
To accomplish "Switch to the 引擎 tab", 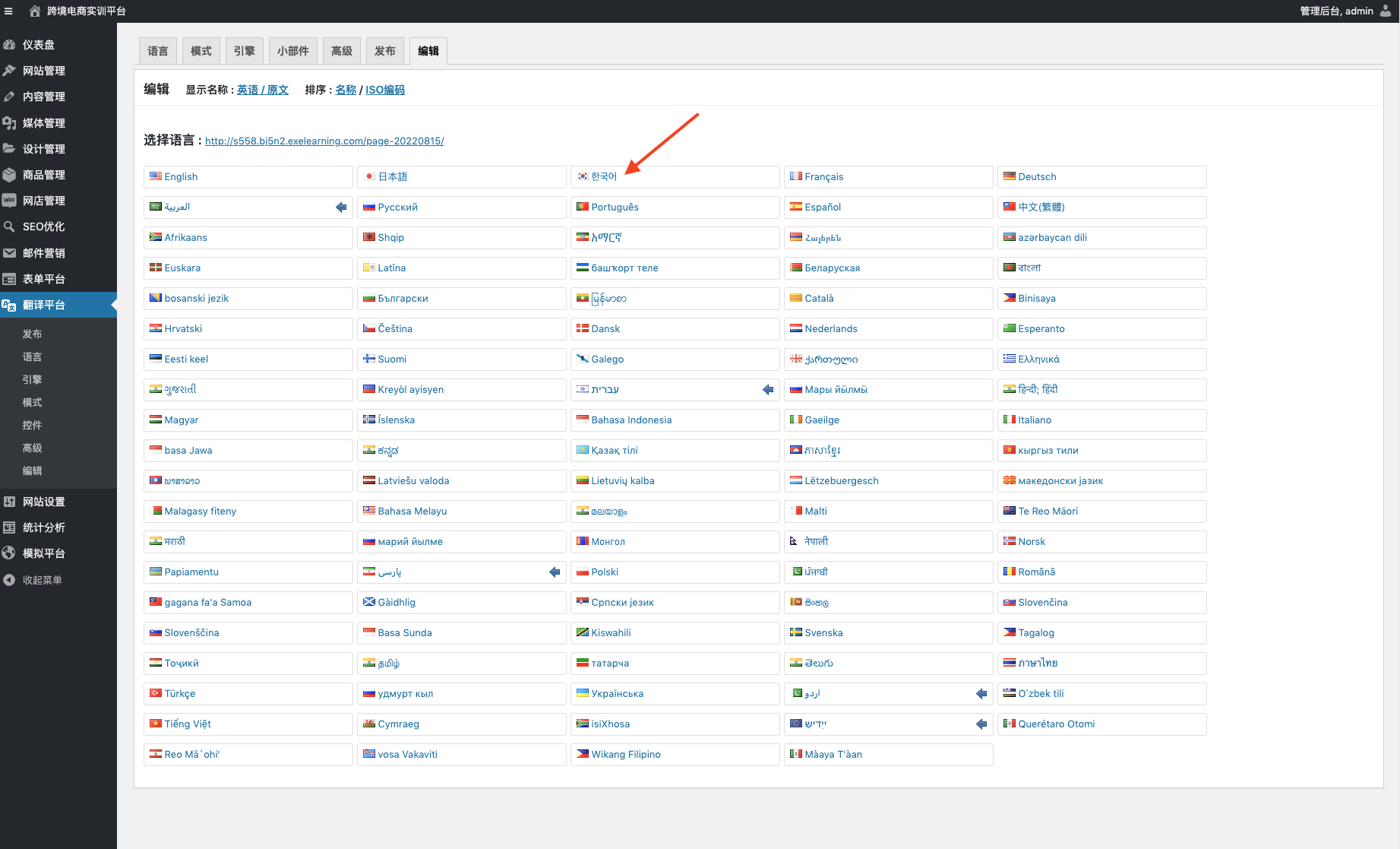I will 245,51.
